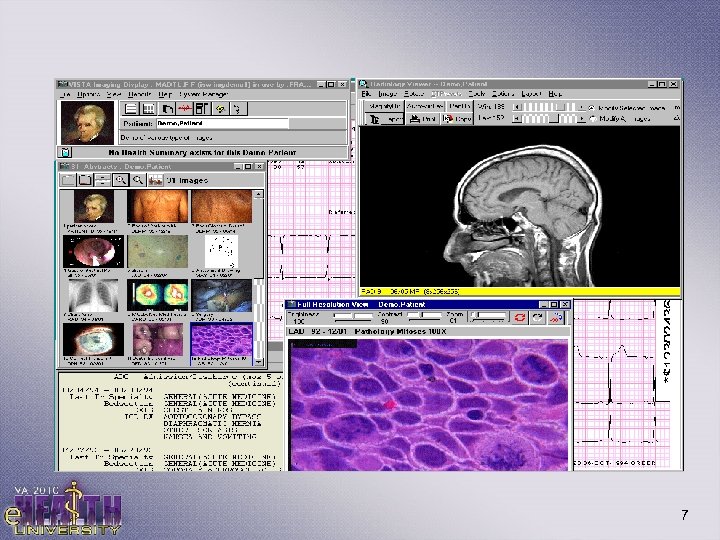Image resolution: width=720 pixels, height=540 pixels.
Task: Click the grid abstracts icon in VistA toolbar
Action: pyautogui.click(x=147, y=108)
